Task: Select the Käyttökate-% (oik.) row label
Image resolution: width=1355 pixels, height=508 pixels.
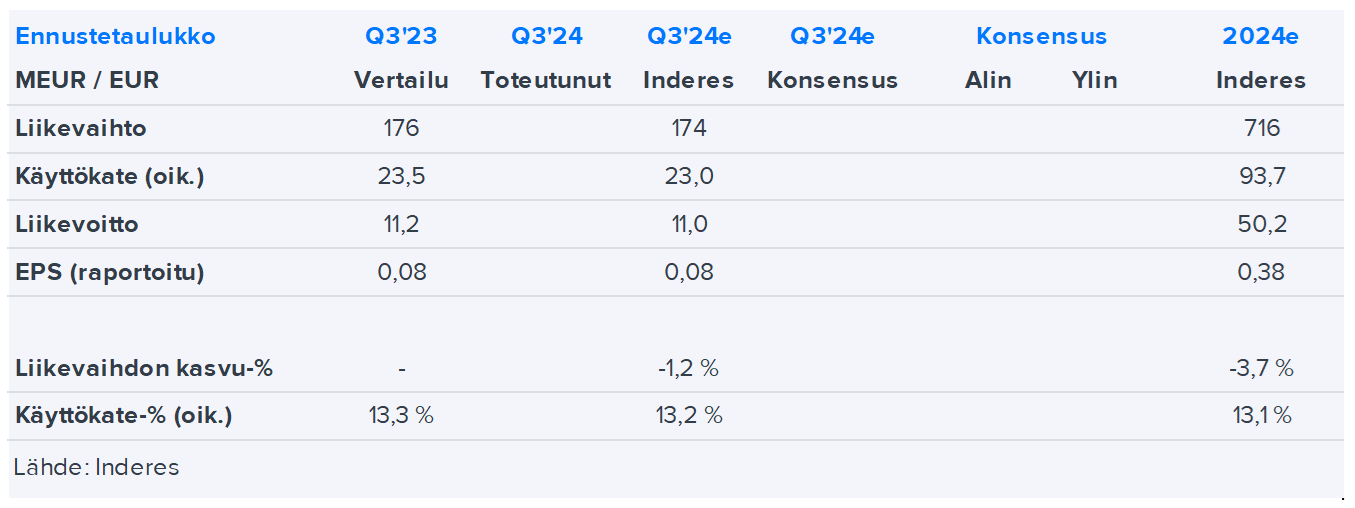Action: click(x=124, y=416)
